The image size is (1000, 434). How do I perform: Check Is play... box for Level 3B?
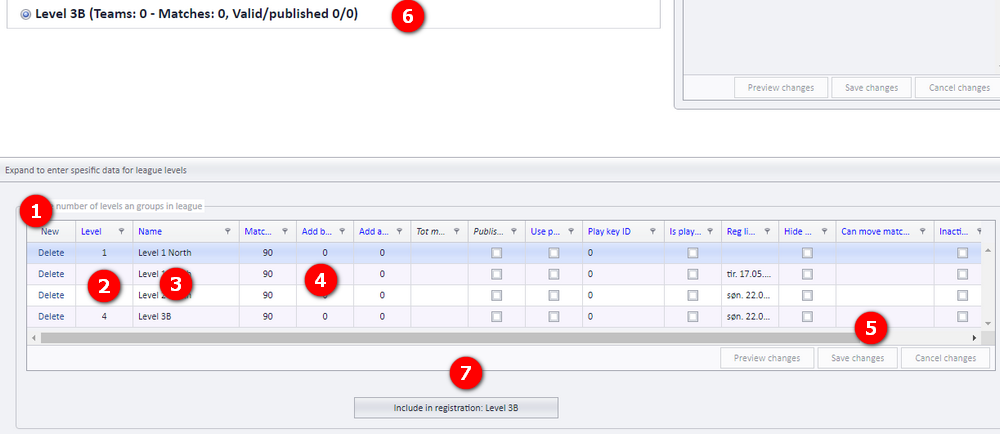coord(693,316)
